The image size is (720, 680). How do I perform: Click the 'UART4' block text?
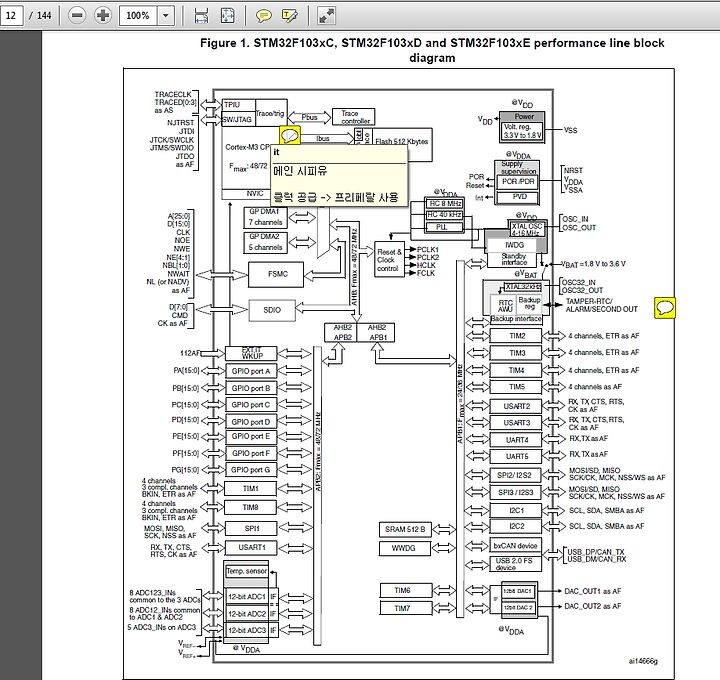click(517, 440)
